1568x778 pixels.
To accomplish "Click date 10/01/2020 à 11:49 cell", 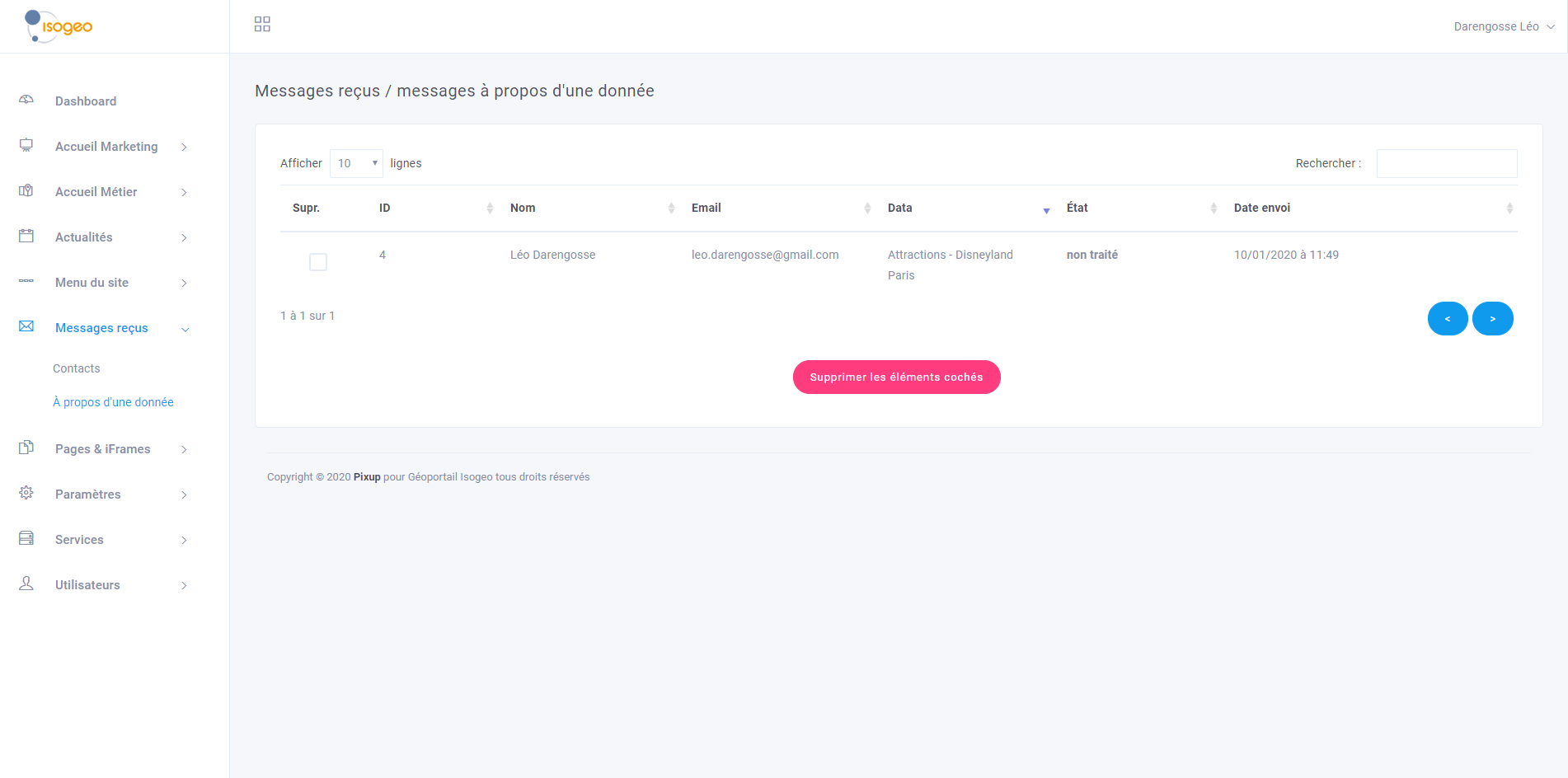I will pos(1286,255).
